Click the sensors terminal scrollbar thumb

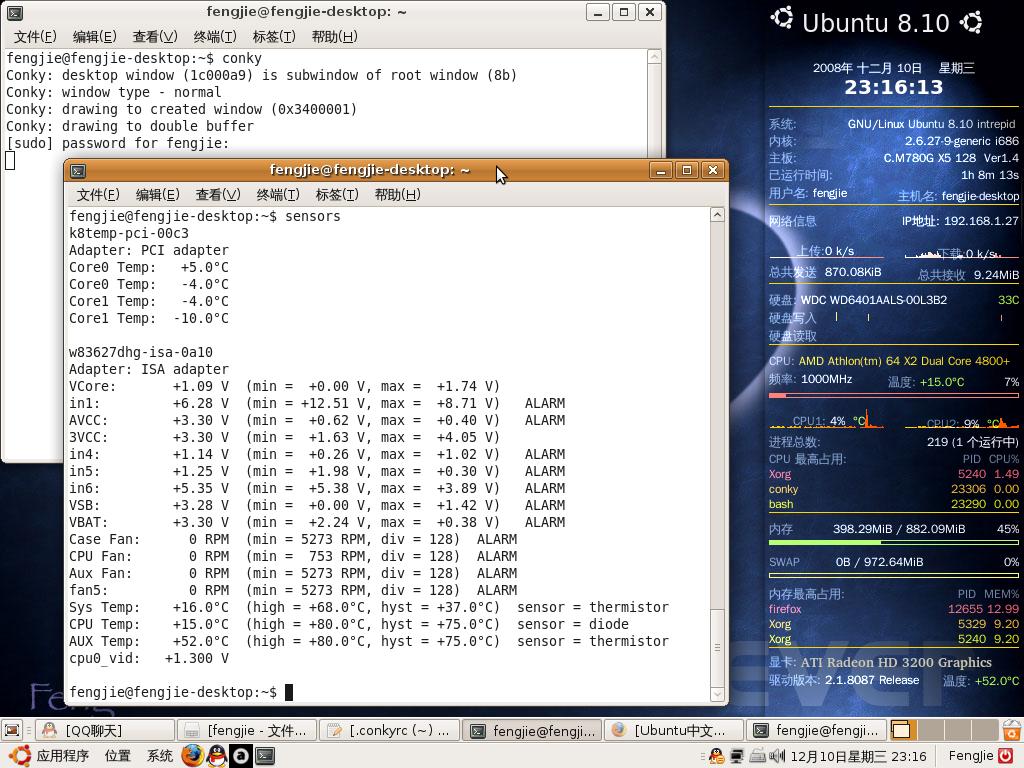[x=717, y=647]
